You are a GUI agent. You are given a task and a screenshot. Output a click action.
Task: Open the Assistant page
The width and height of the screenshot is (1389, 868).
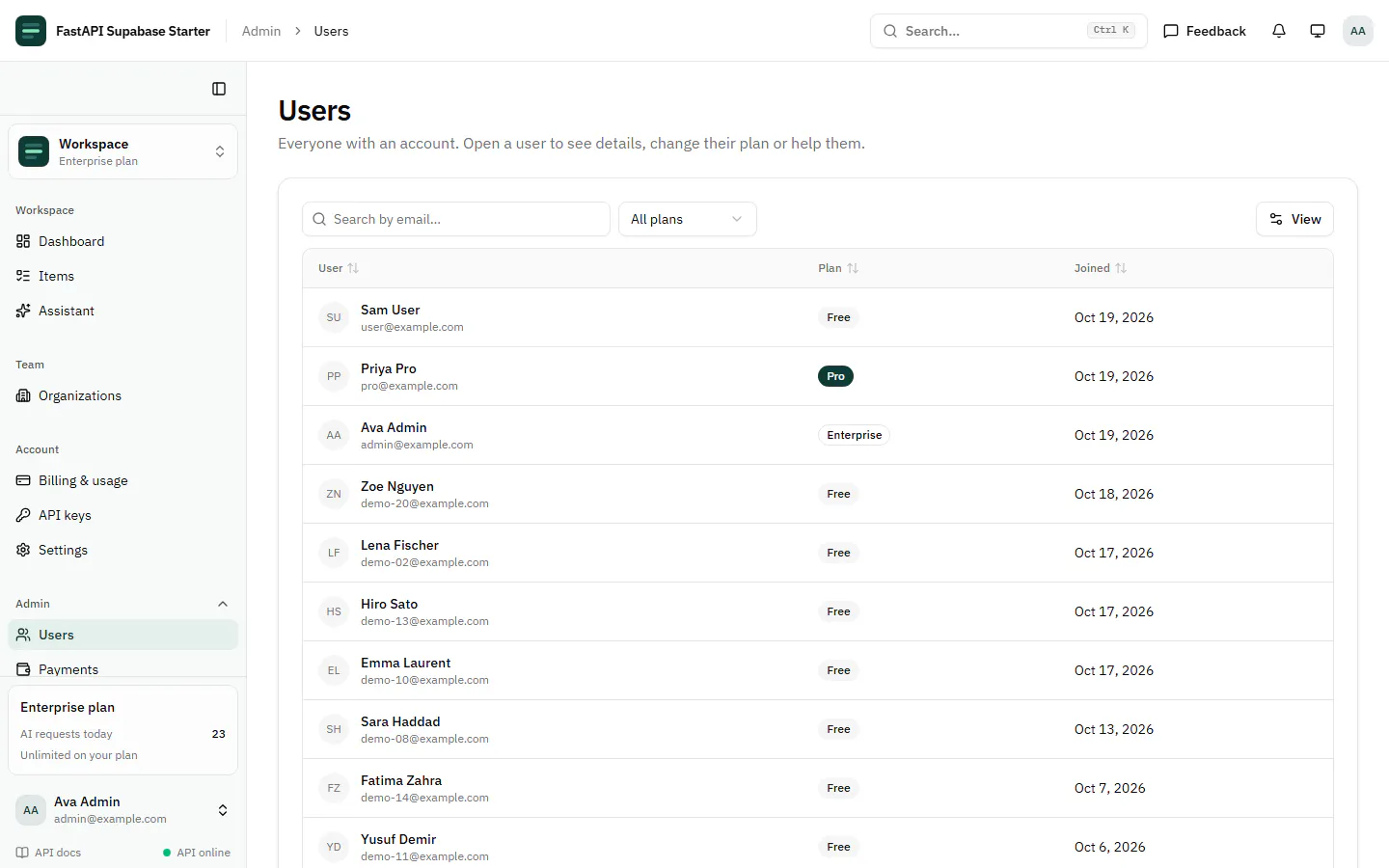pyautogui.click(x=123, y=311)
